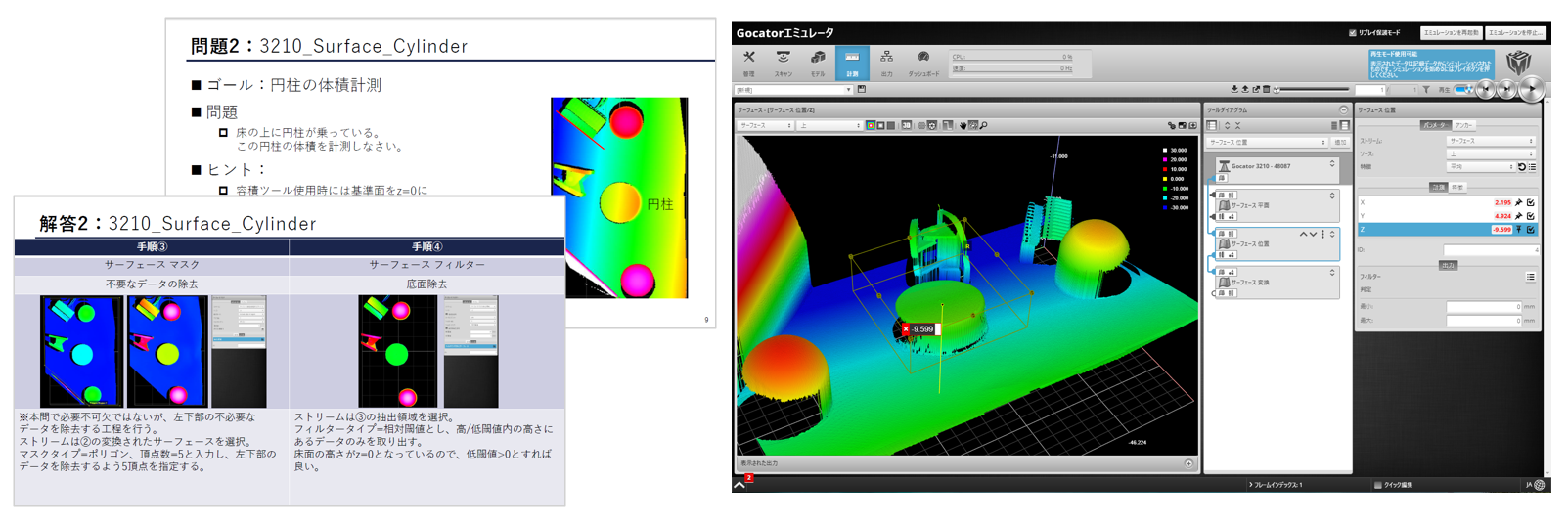The image size is (1568, 524).
Task: Click the trash delete replay data icon
Action: pos(1266,89)
